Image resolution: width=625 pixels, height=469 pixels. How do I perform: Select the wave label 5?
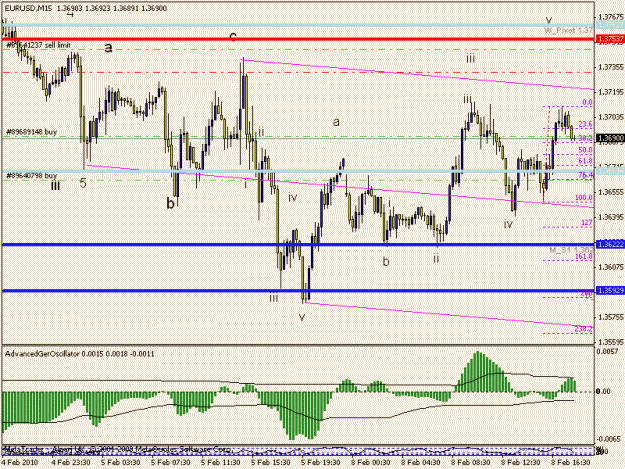click(83, 184)
